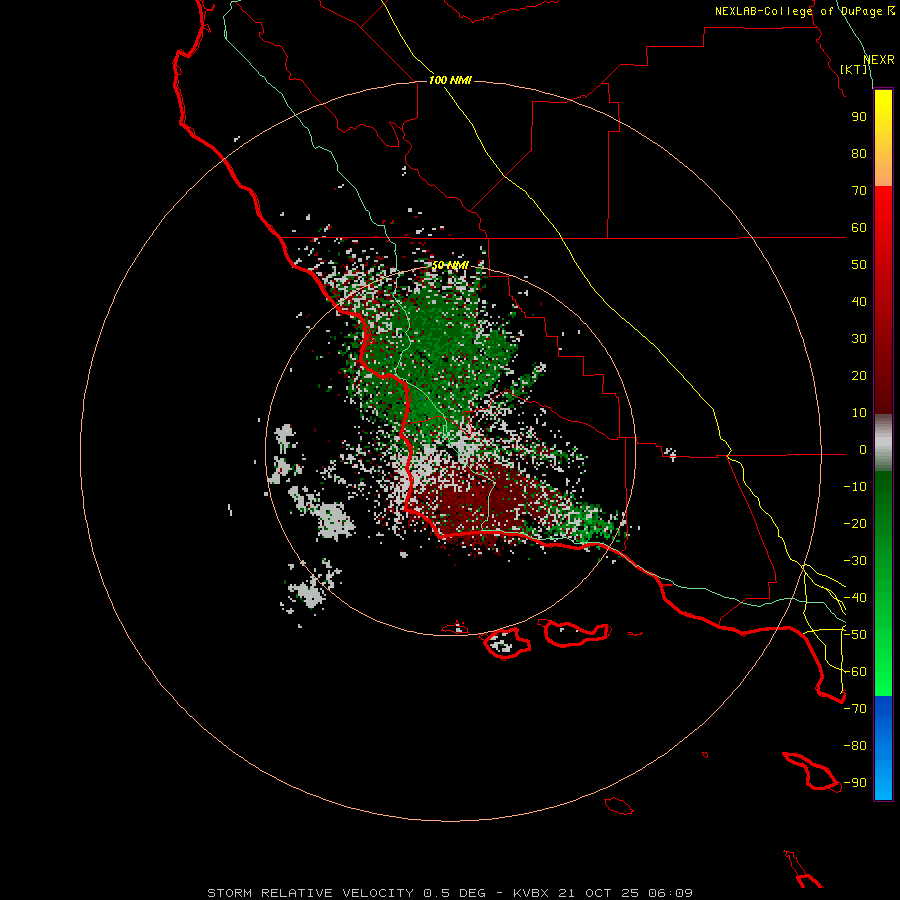Select the positive 70 knot scale value
This screenshot has width=900, height=900.
pyautogui.click(x=859, y=191)
